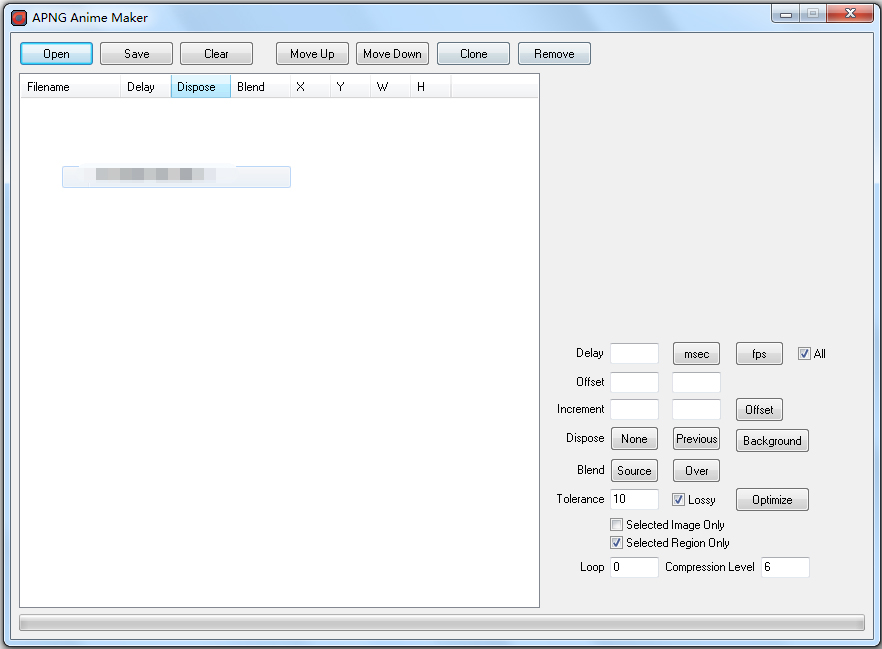This screenshot has height=649, width=882.
Task: Click the Compression Level input field
Action: coord(785,567)
